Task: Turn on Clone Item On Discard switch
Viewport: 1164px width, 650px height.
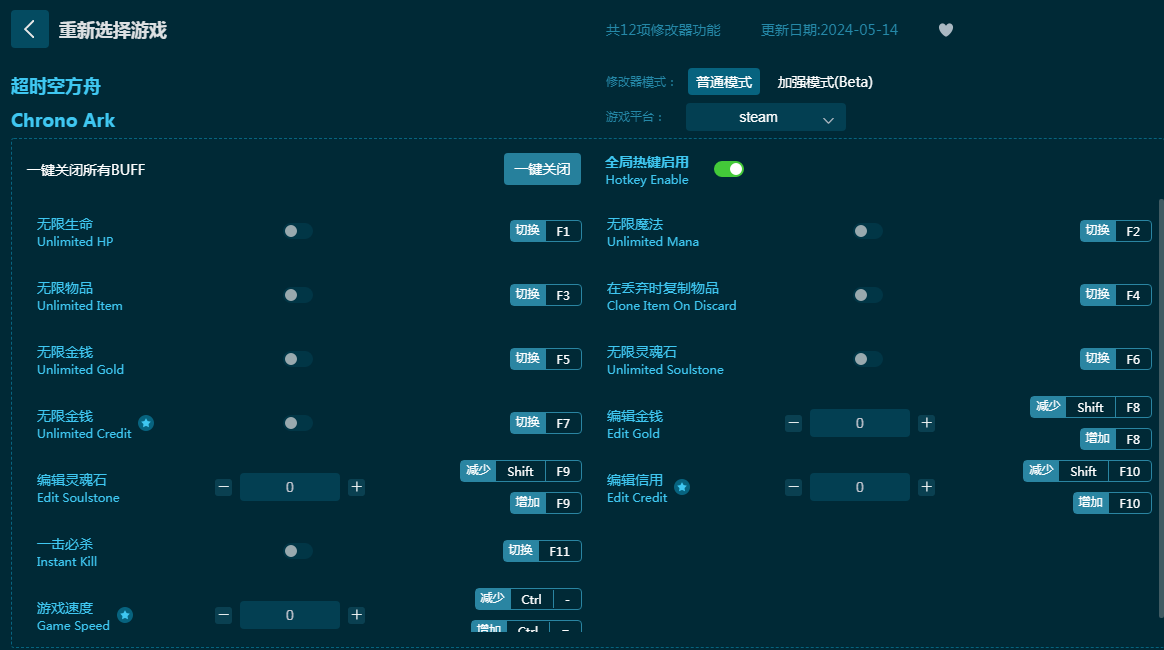Action: (868, 295)
